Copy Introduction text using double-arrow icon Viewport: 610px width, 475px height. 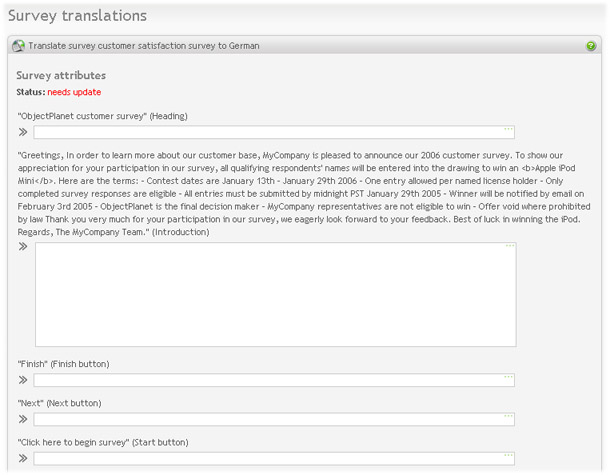(23, 246)
